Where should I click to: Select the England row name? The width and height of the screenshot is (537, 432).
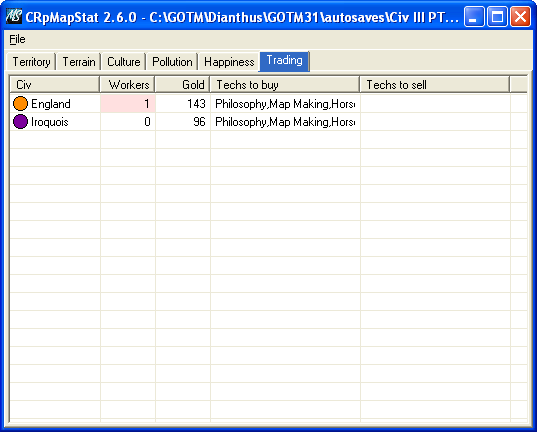[51, 104]
